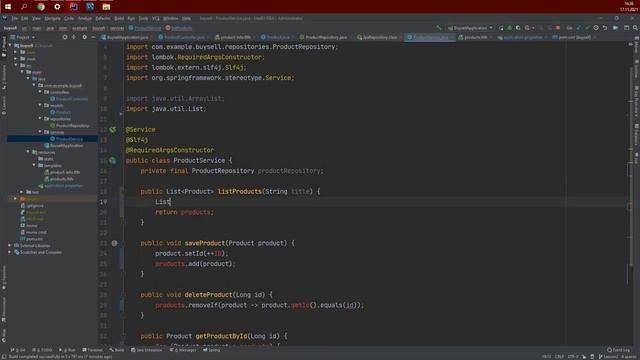Click the gutter icon beside saveProduct method
Viewport: 640px width, 360px height.
(x=114, y=243)
